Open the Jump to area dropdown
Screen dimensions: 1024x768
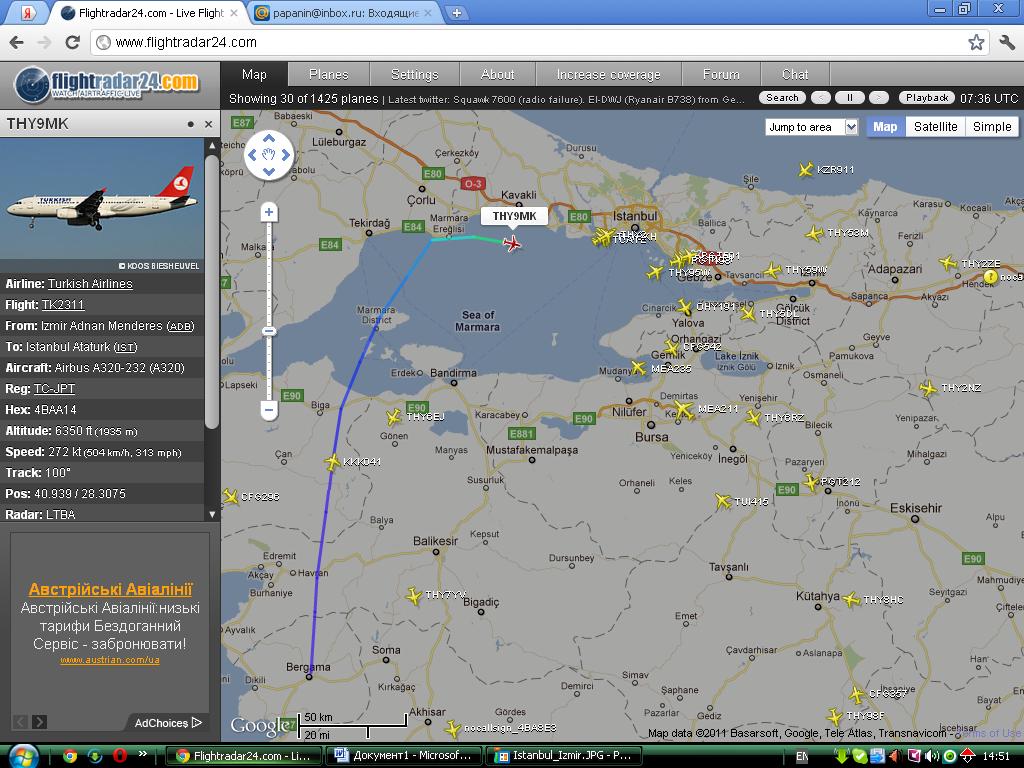811,127
